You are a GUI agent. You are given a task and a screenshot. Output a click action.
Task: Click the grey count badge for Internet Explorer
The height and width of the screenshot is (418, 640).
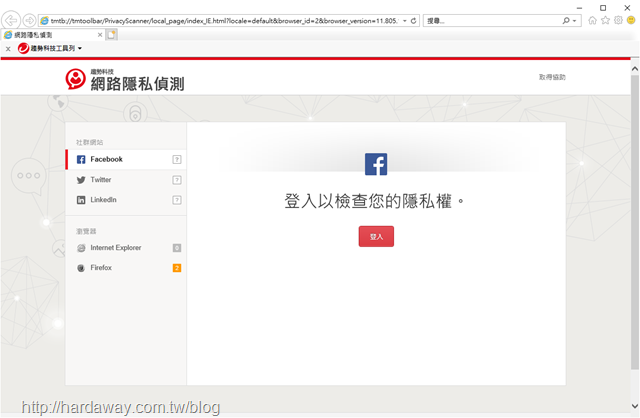[177, 248]
